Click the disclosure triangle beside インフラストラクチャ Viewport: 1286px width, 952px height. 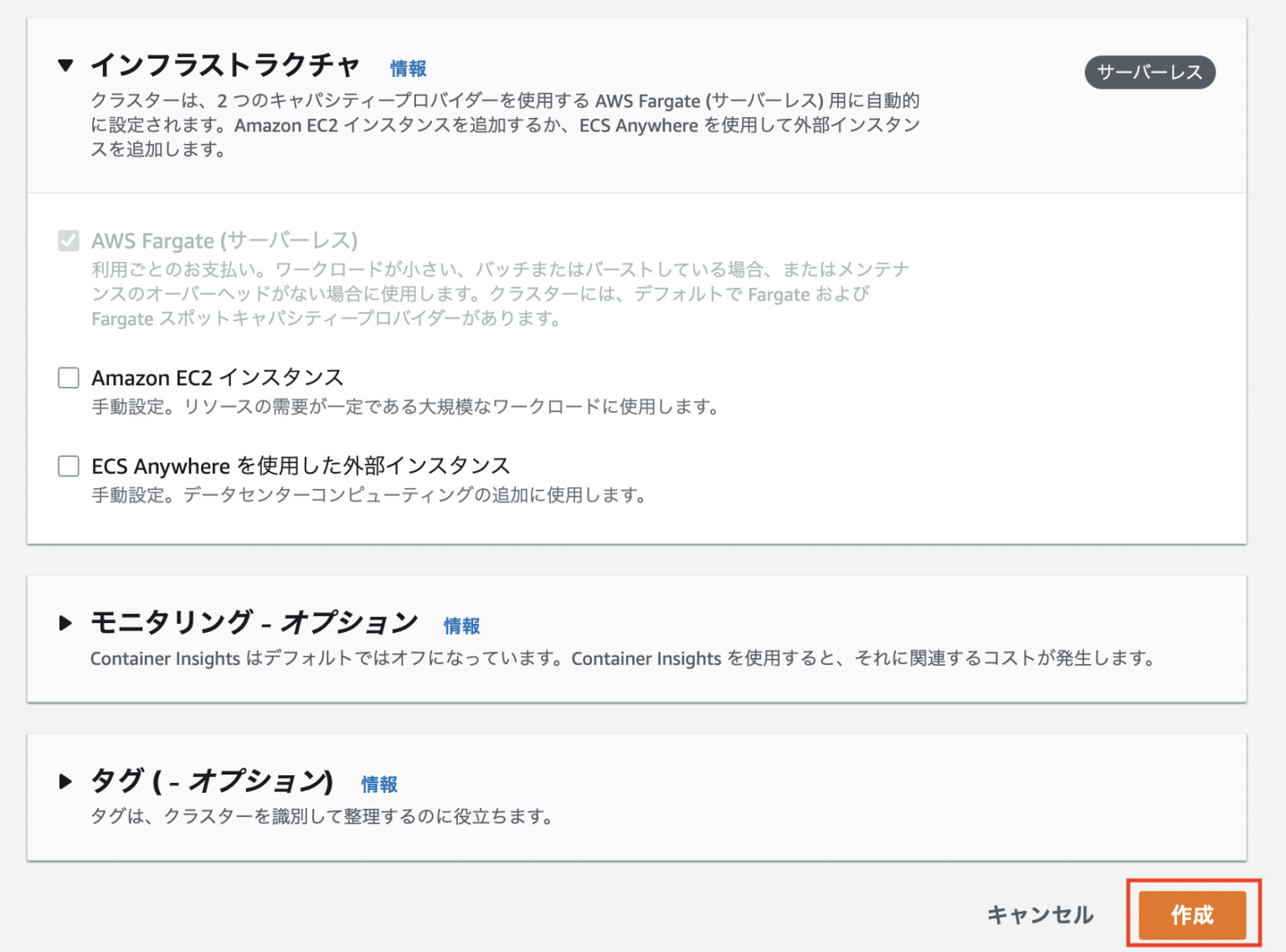click(x=67, y=64)
